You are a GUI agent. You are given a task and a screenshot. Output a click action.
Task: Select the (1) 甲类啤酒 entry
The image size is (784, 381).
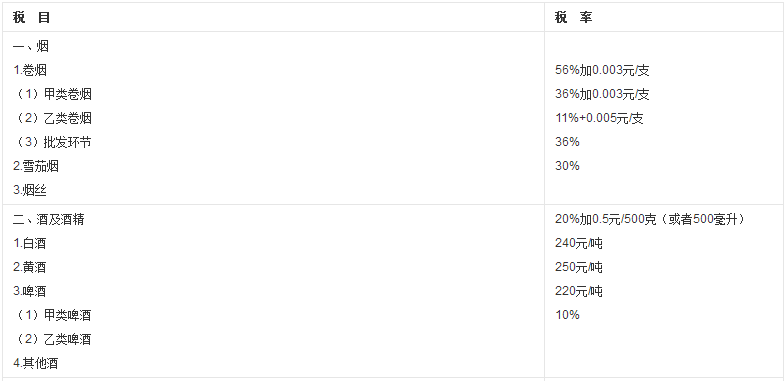53,315
